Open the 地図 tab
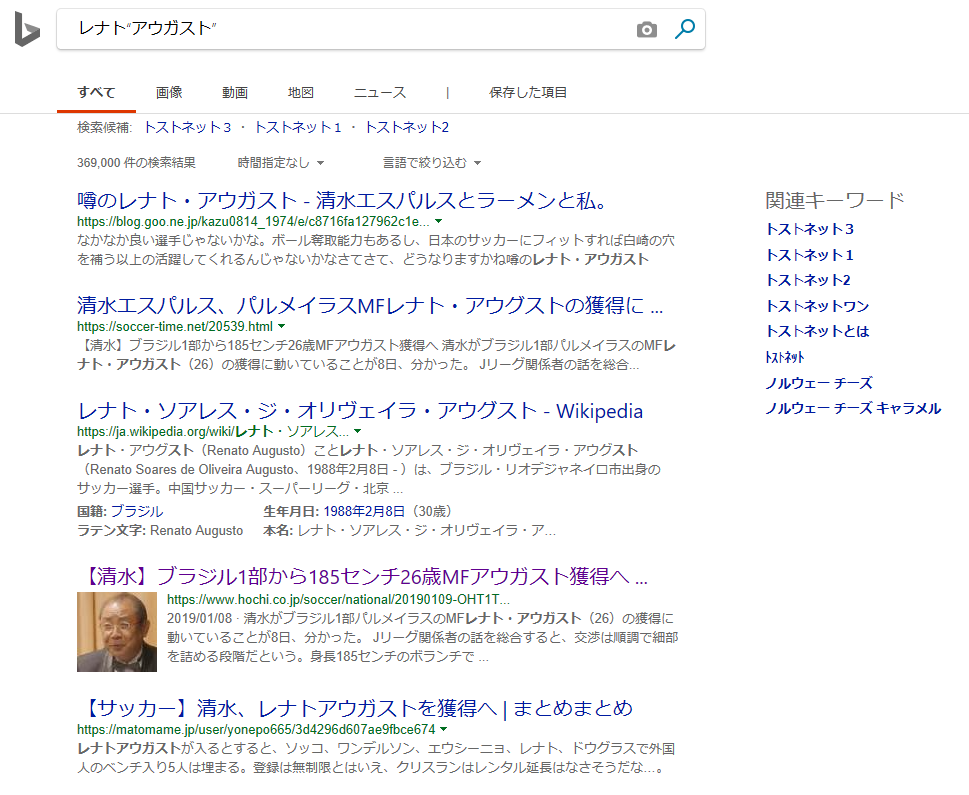This screenshot has height=795, width=969. point(301,93)
